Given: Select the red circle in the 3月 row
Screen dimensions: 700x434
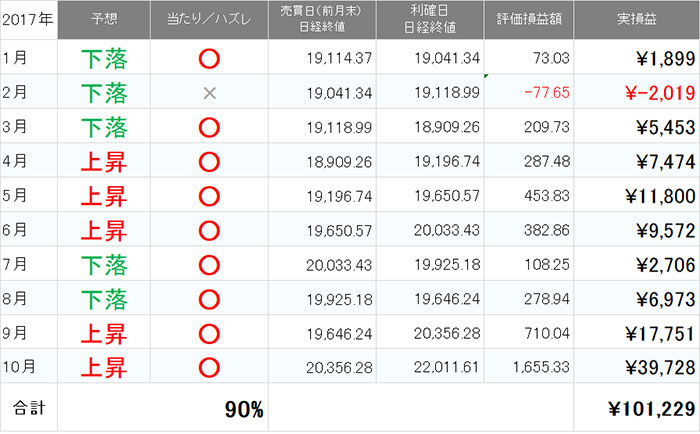Looking at the screenshot, I should 209,128.
